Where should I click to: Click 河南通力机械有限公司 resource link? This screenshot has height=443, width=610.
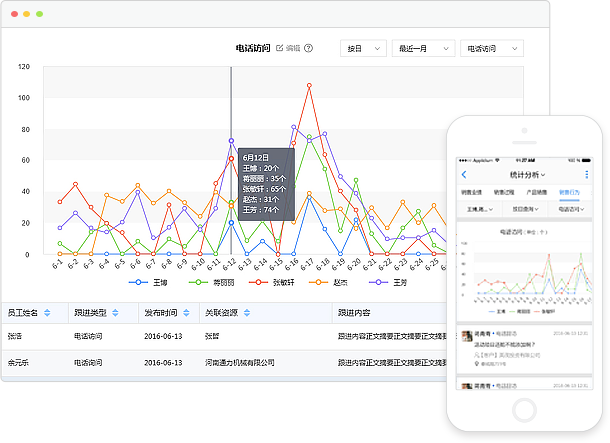pos(239,363)
